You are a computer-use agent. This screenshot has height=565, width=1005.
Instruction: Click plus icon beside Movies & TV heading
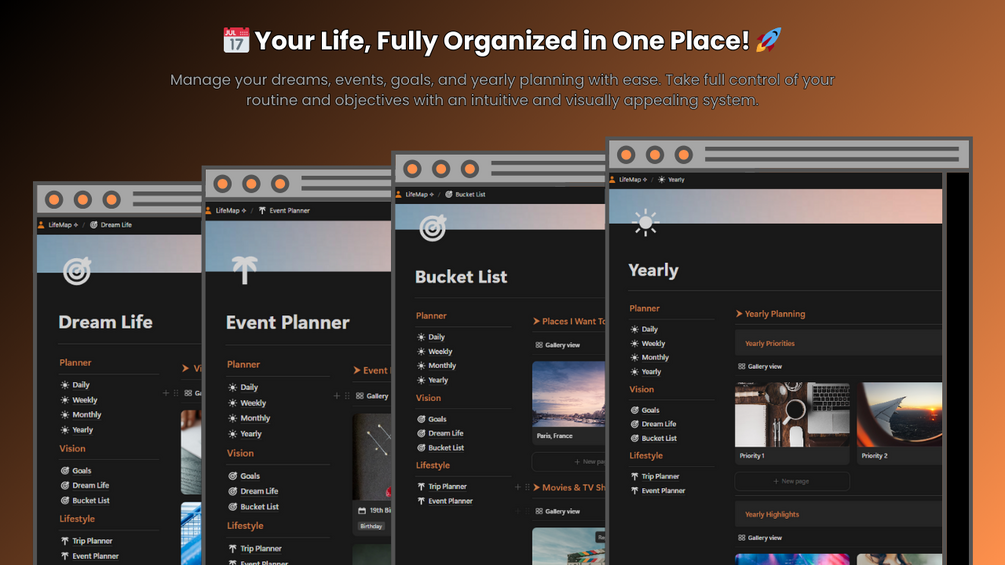(x=517, y=487)
